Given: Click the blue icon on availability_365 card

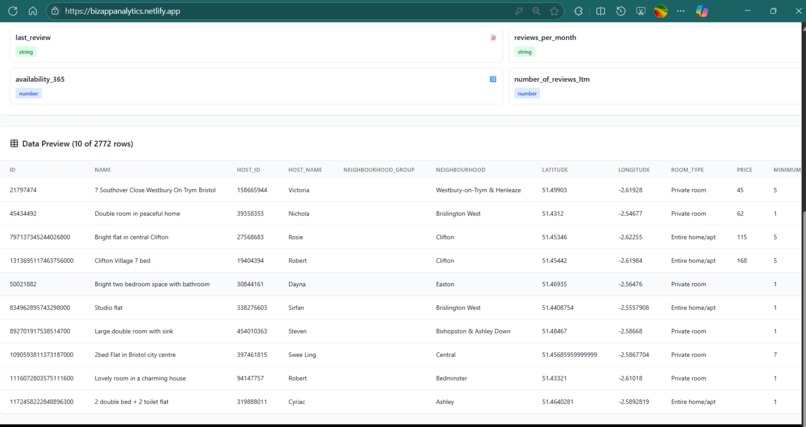Looking at the screenshot, I should pyautogui.click(x=493, y=79).
